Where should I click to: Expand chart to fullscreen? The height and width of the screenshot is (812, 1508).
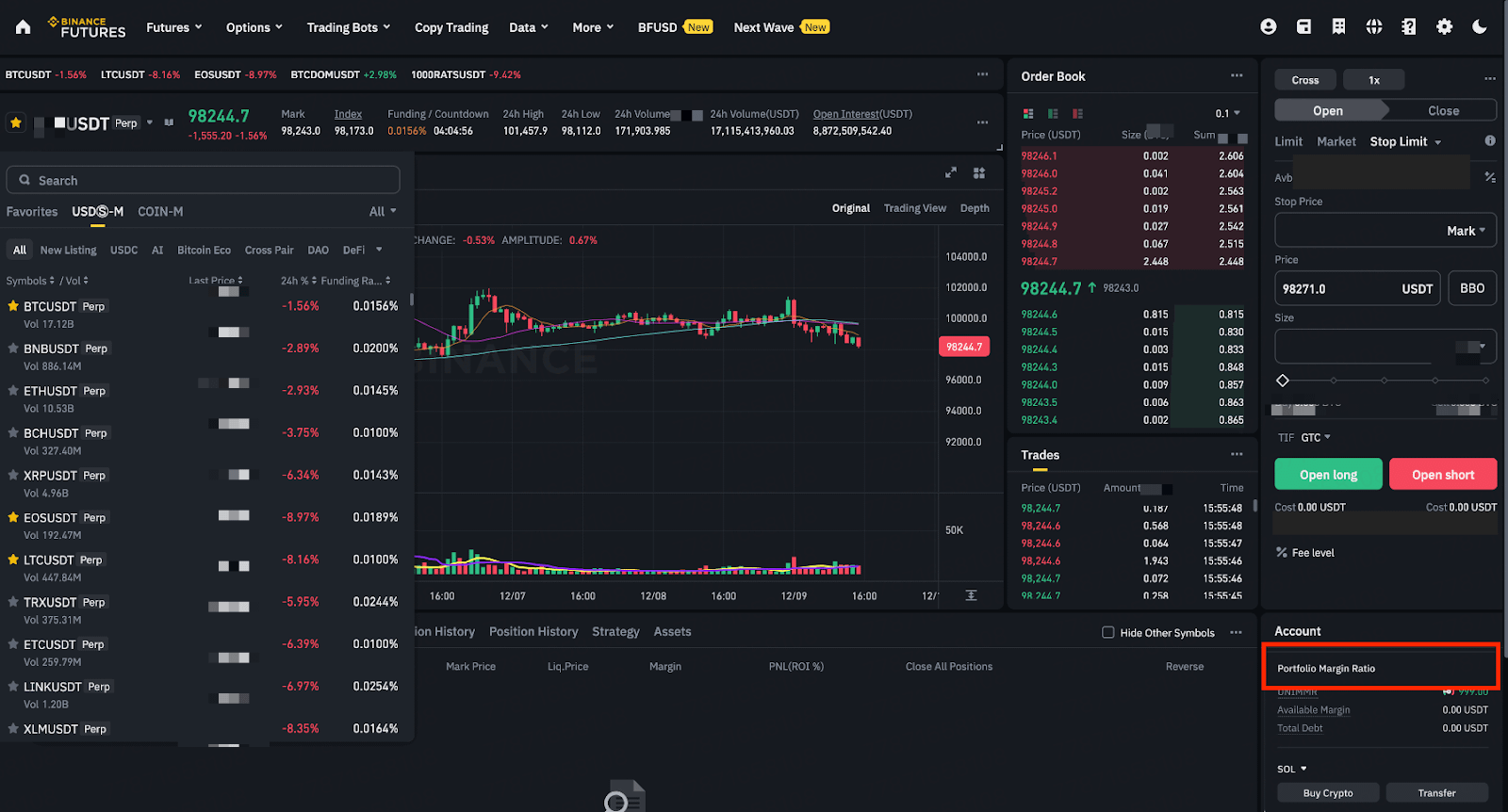tap(951, 172)
